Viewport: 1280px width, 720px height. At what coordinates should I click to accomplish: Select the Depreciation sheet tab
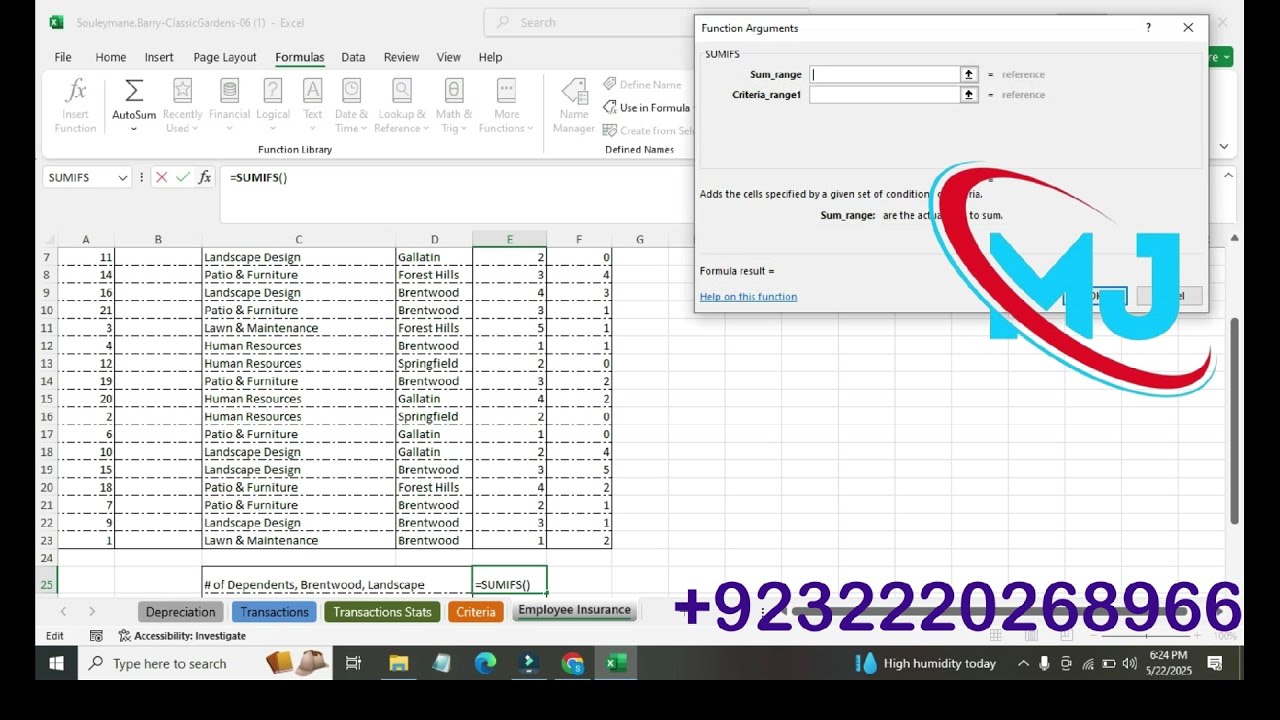pyautogui.click(x=180, y=612)
